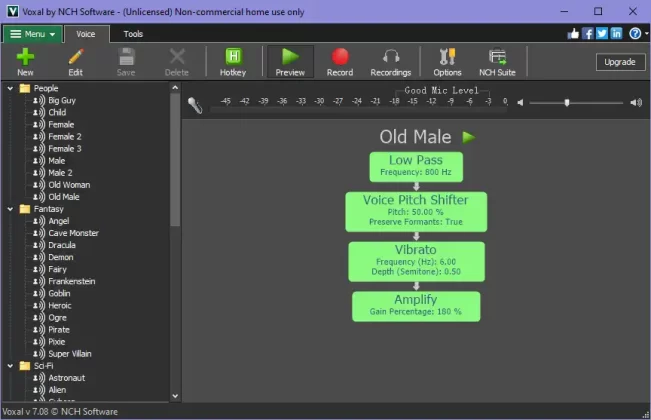Click the Amplify effect block
The image size is (651, 420).
pyautogui.click(x=416, y=306)
